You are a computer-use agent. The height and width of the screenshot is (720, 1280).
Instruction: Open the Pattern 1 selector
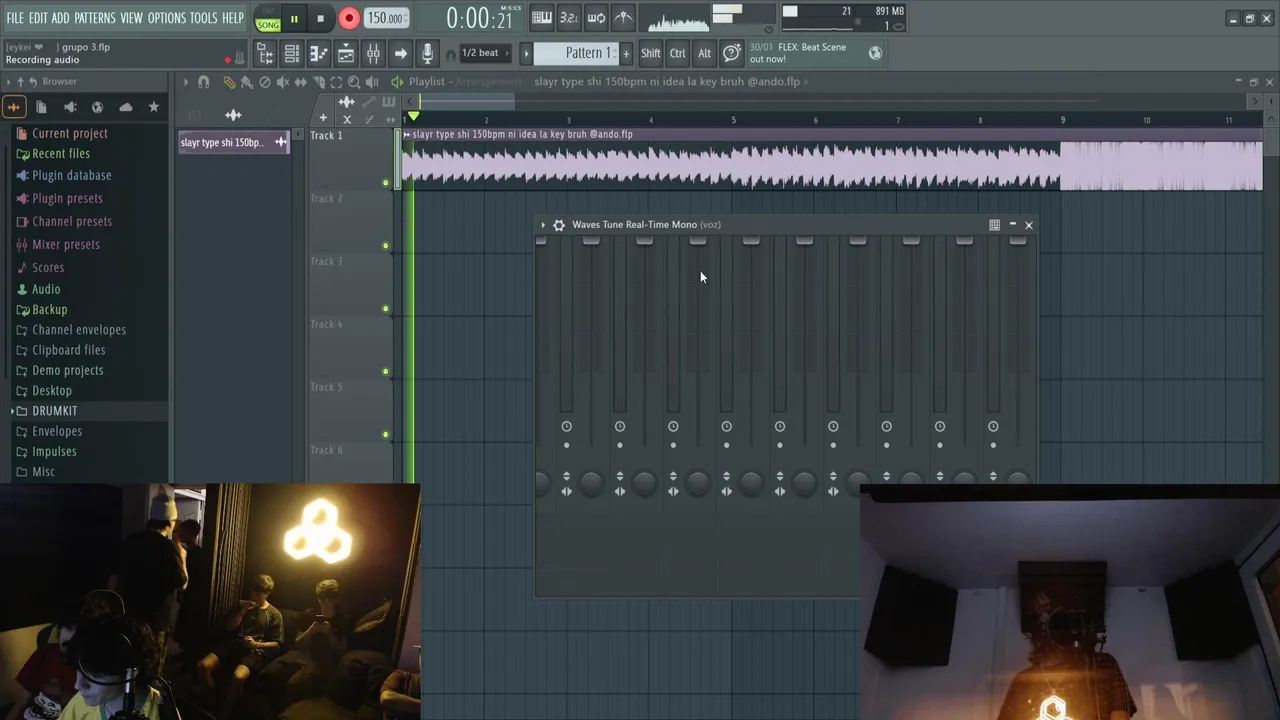[x=576, y=53]
